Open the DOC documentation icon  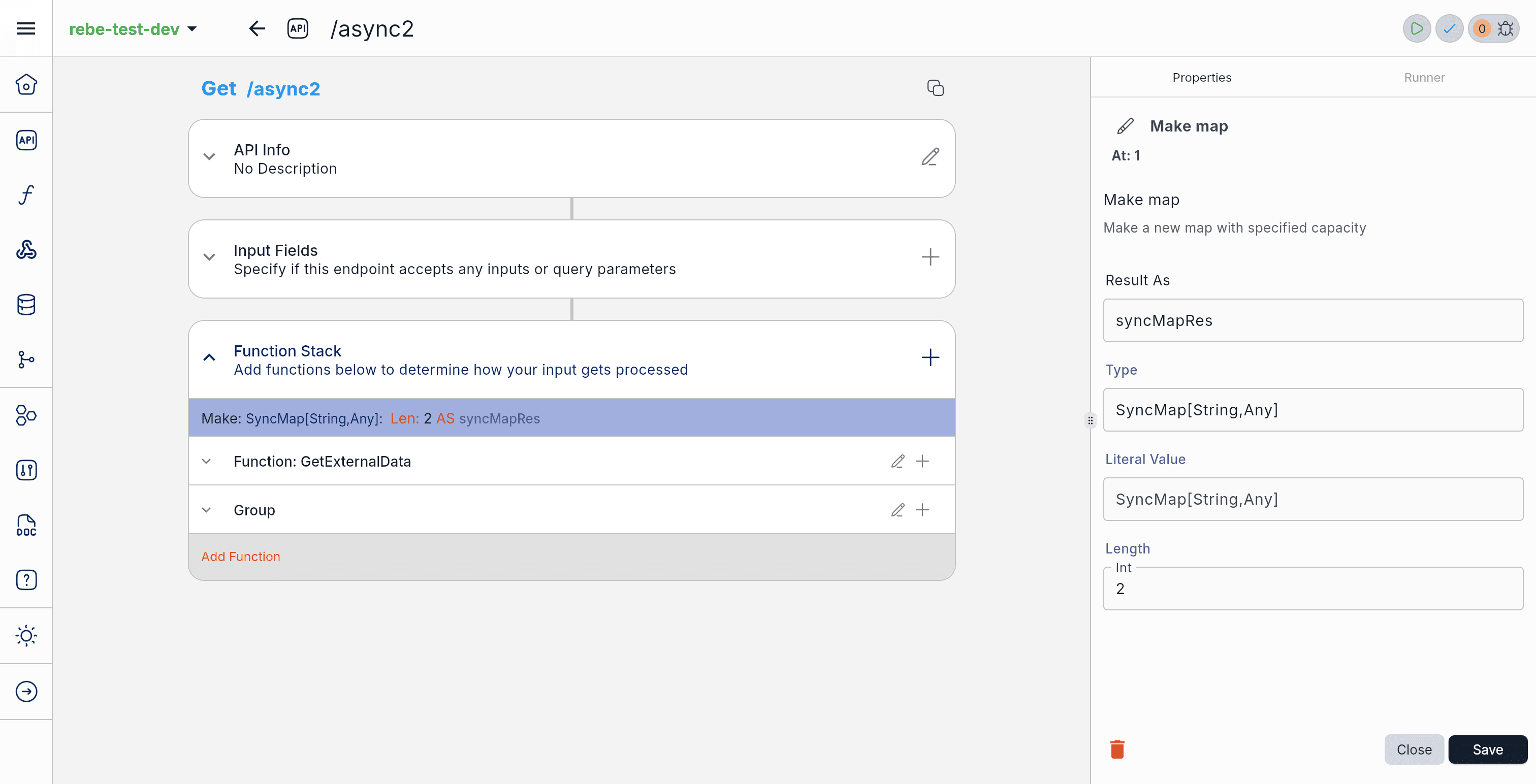coord(26,525)
